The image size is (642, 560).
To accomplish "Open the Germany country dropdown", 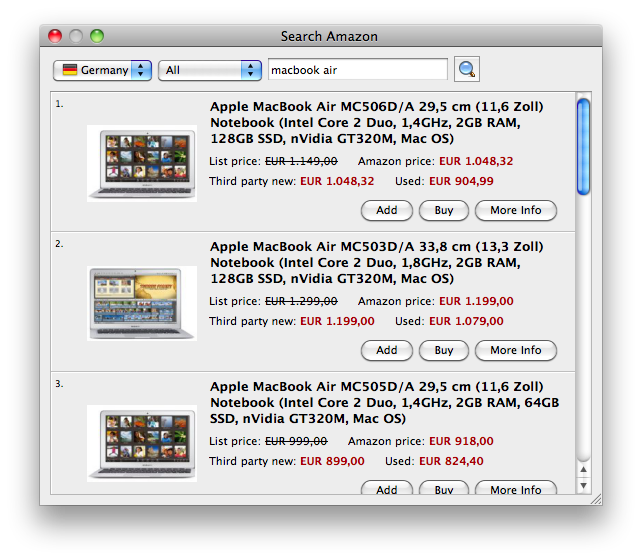I will [x=102, y=70].
